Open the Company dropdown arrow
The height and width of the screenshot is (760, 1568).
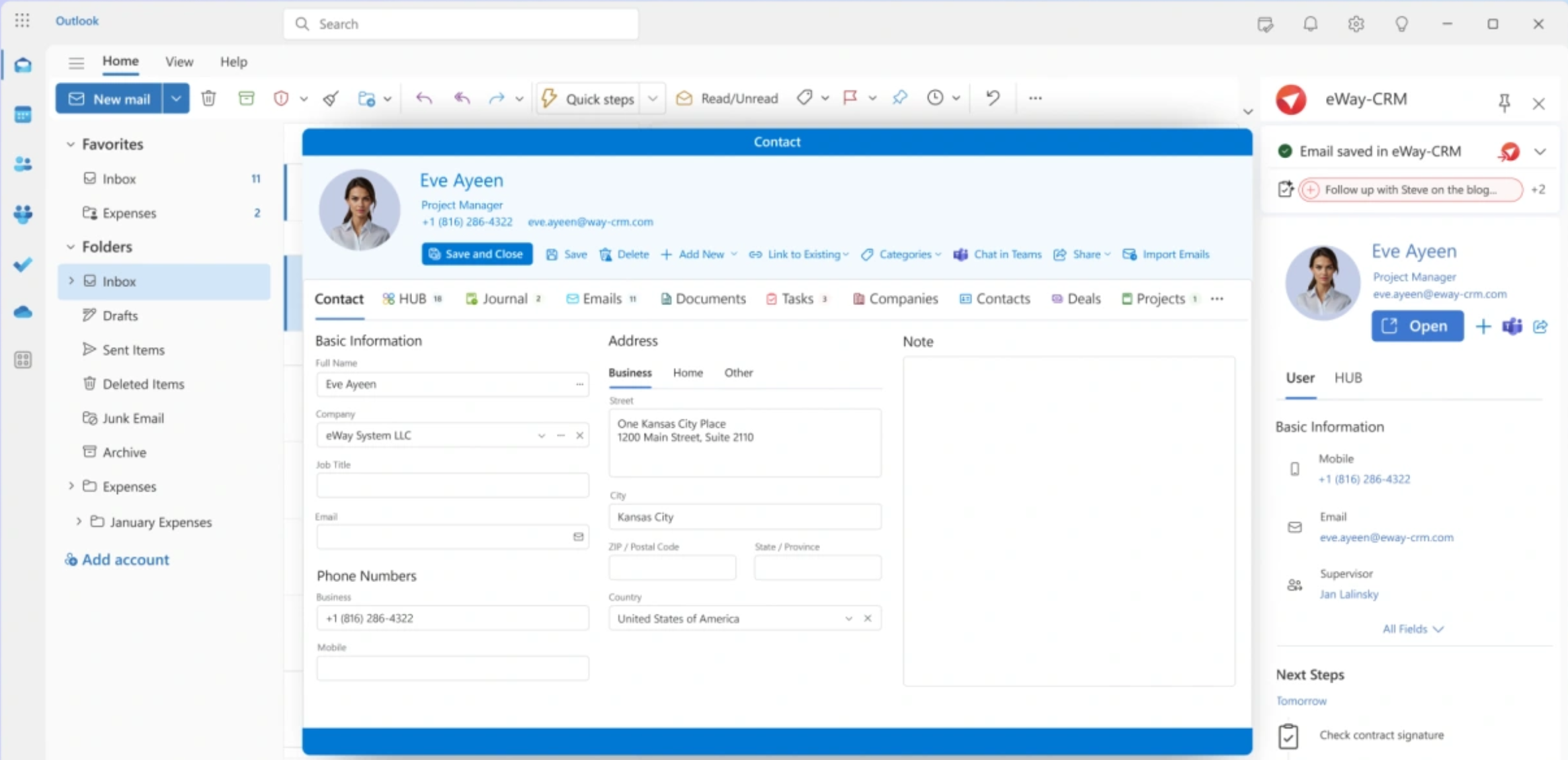coord(542,435)
